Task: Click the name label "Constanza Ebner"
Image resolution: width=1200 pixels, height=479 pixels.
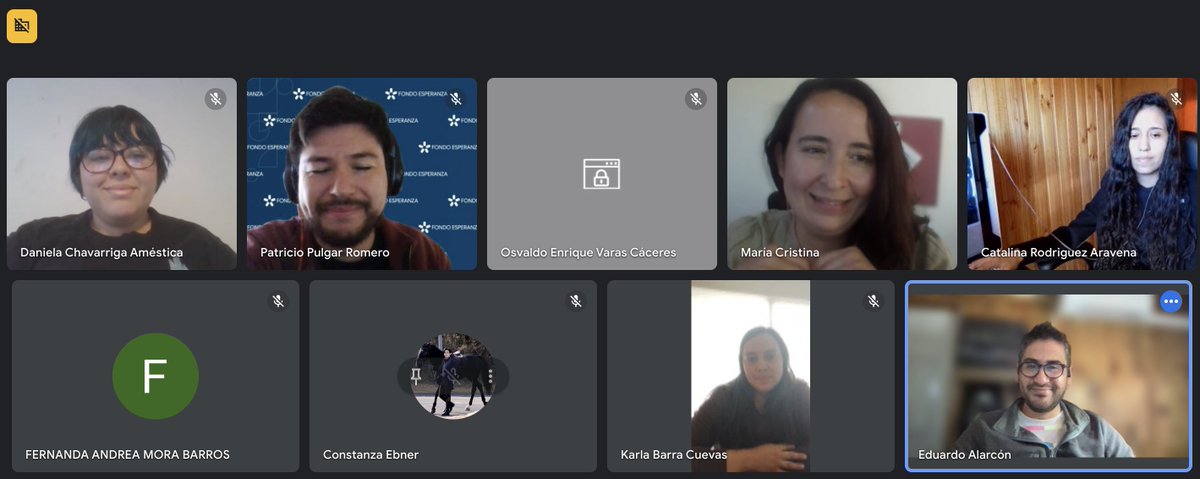Action: (x=371, y=455)
